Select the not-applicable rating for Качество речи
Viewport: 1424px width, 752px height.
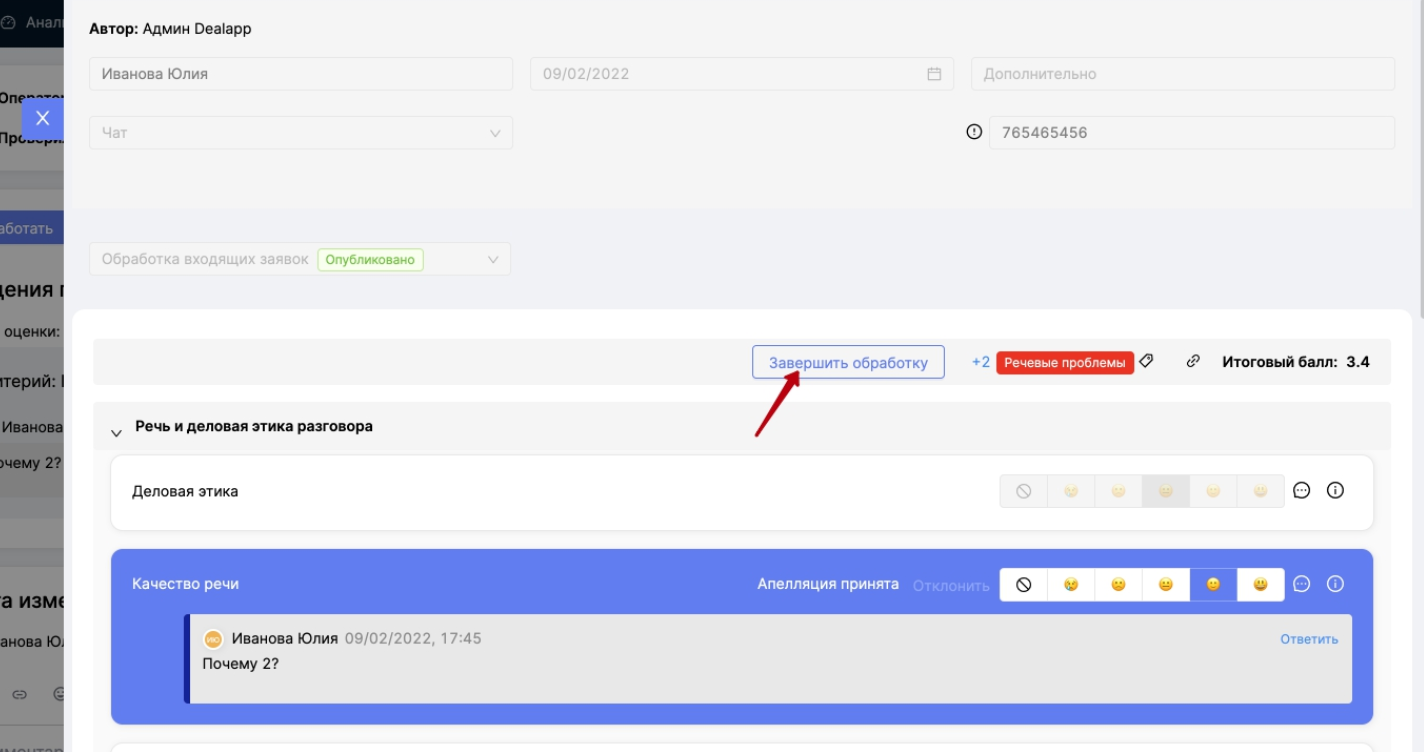(1023, 585)
